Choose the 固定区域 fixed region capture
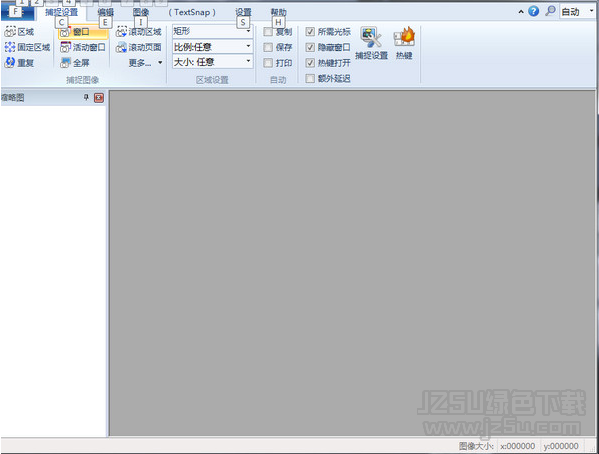Viewport: 599px width, 454px height. (x=27, y=47)
